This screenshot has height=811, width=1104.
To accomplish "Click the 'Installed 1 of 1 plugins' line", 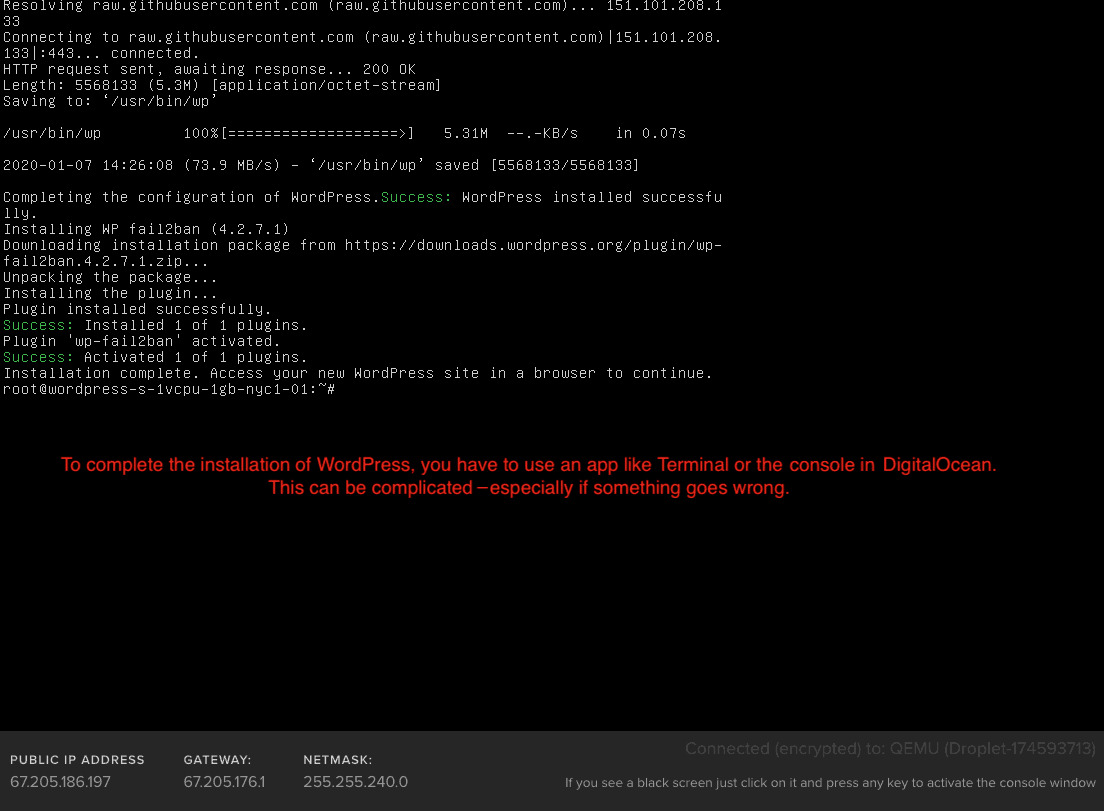I will tap(155, 325).
